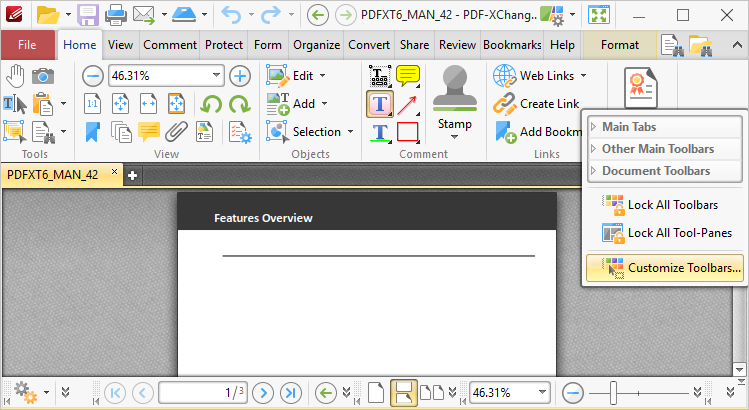
Task: Enable single page layout in status bar
Action: tap(376, 392)
